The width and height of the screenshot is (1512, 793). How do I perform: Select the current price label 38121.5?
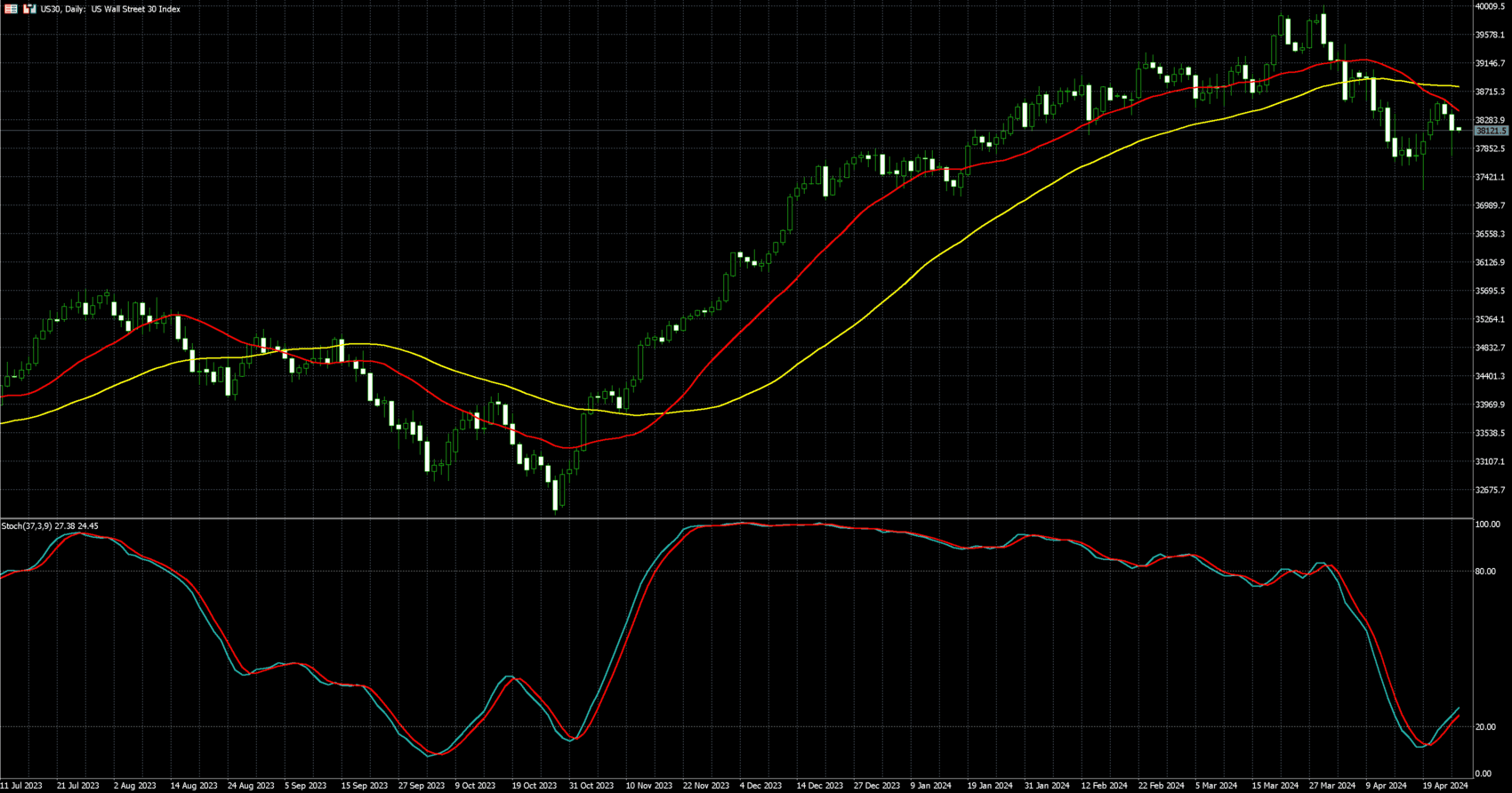tap(1491, 131)
